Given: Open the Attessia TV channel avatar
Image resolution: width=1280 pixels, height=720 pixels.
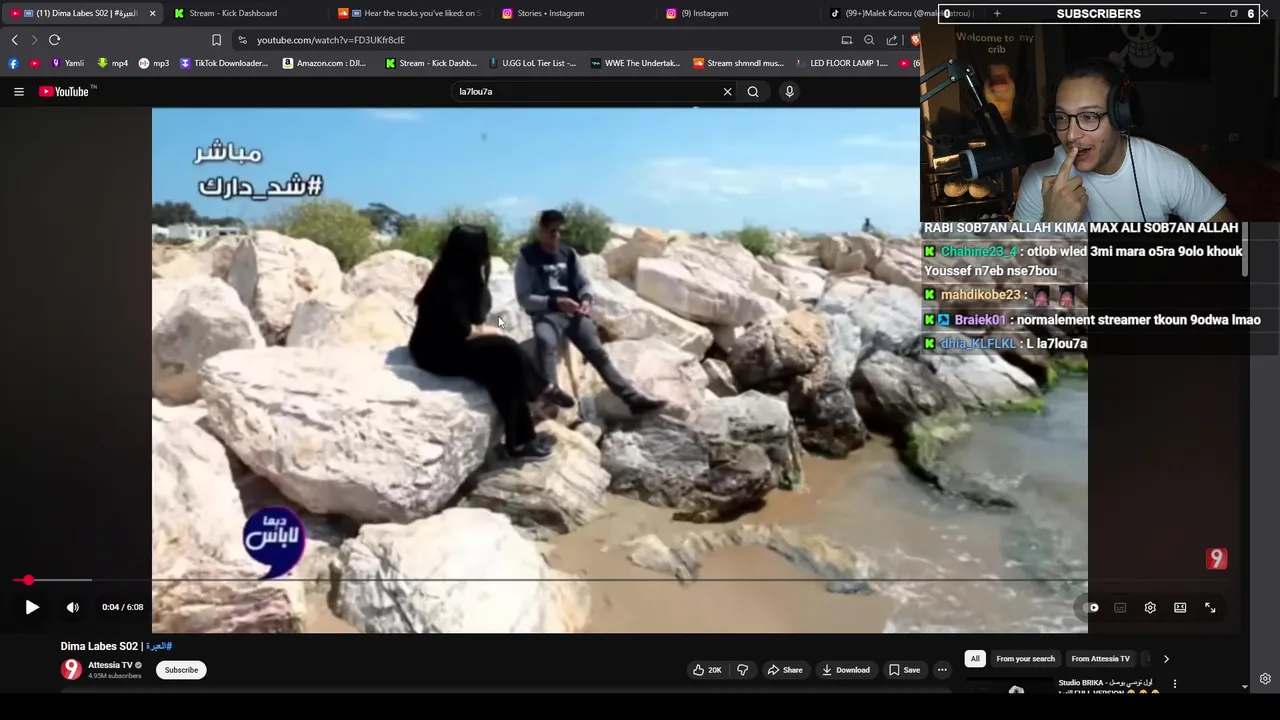Looking at the screenshot, I should tap(71, 670).
